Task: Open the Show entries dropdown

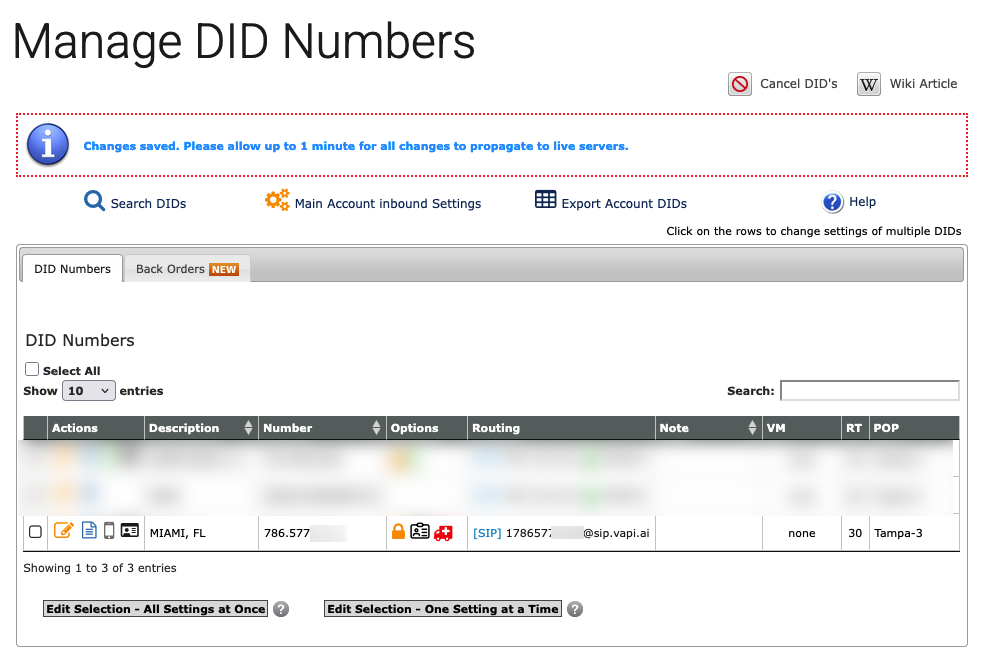Action: (88, 391)
